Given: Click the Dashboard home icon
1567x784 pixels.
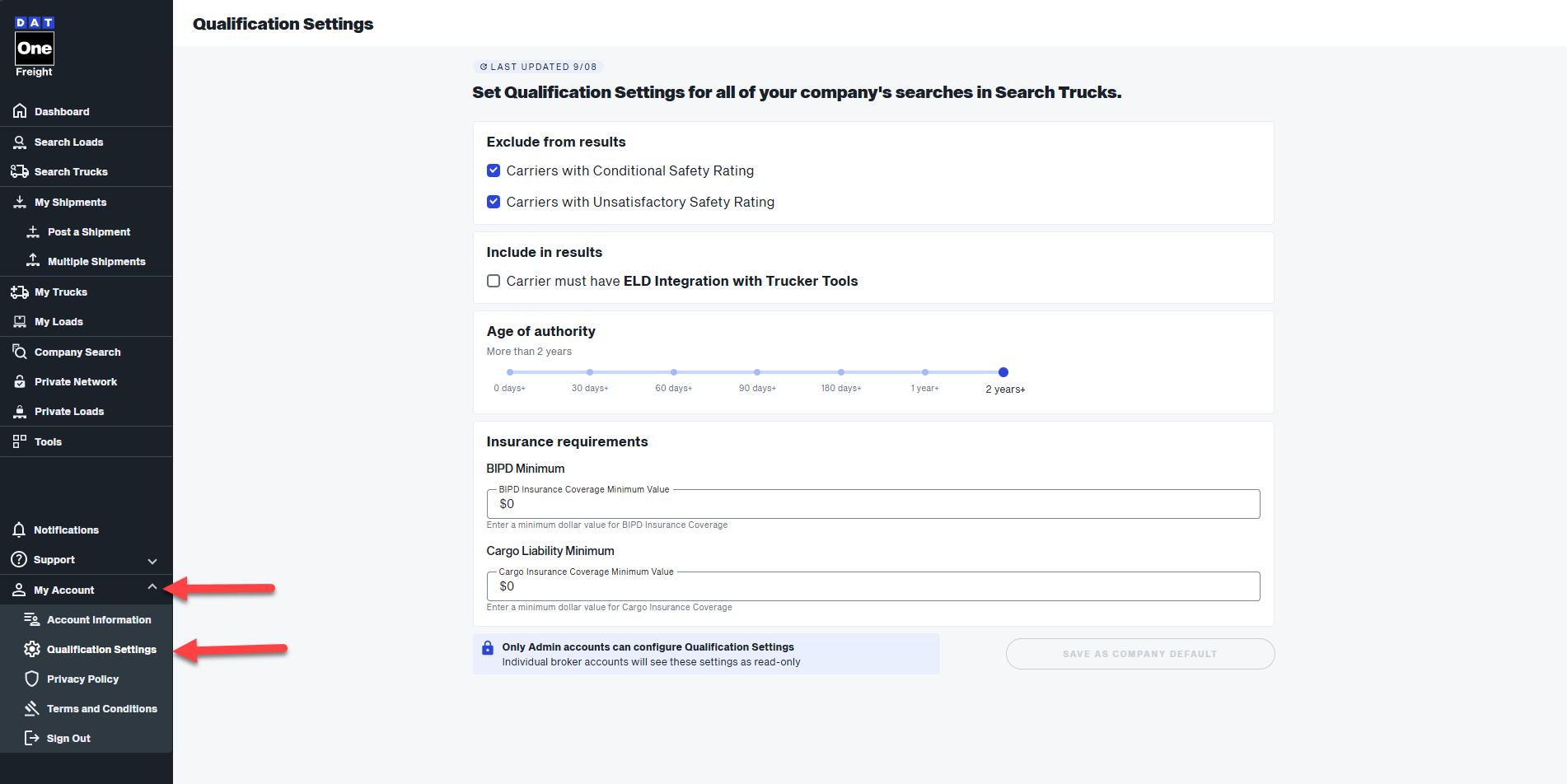Looking at the screenshot, I should pyautogui.click(x=20, y=111).
